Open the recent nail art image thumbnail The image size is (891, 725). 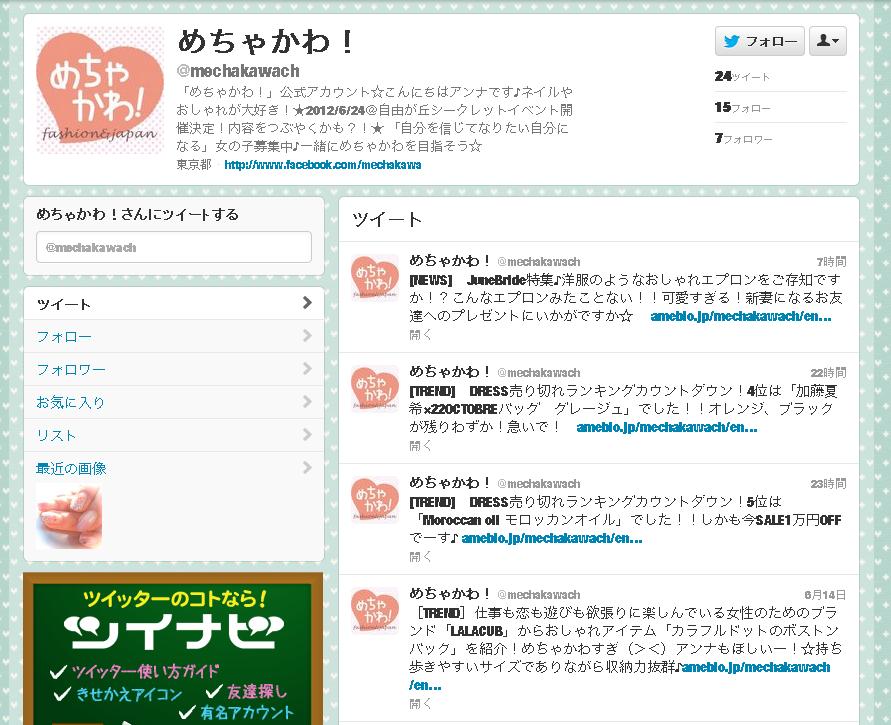click(69, 517)
